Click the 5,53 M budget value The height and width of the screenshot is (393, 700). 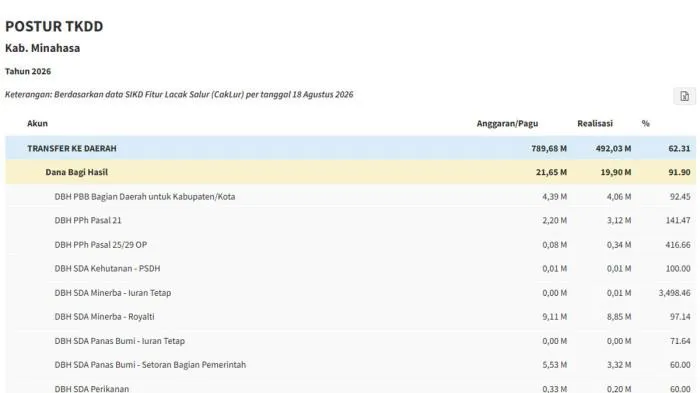click(554, 364)
